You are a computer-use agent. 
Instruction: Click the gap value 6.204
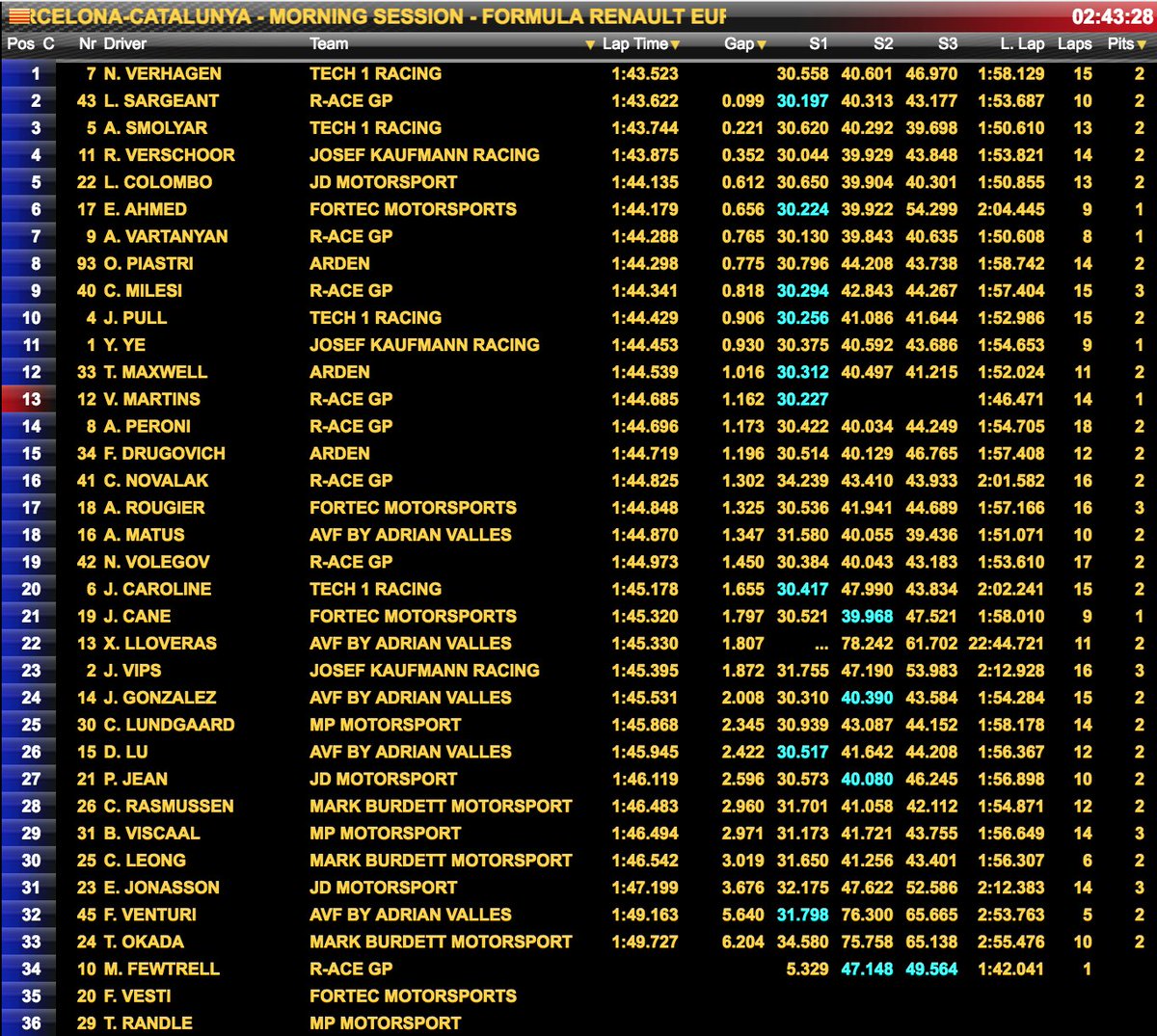click(742, 942)
